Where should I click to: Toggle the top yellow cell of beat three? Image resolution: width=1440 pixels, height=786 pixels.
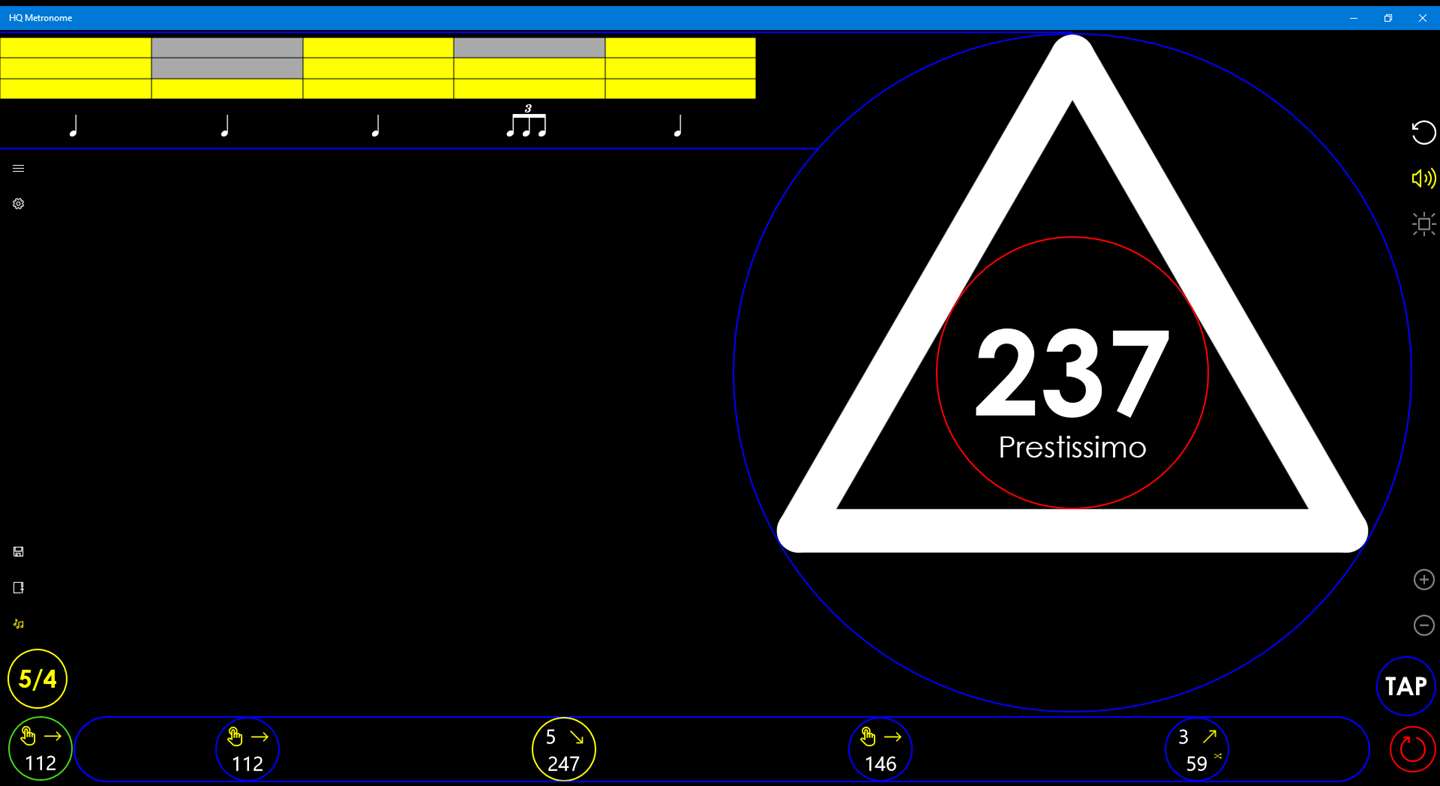(378, 48)
